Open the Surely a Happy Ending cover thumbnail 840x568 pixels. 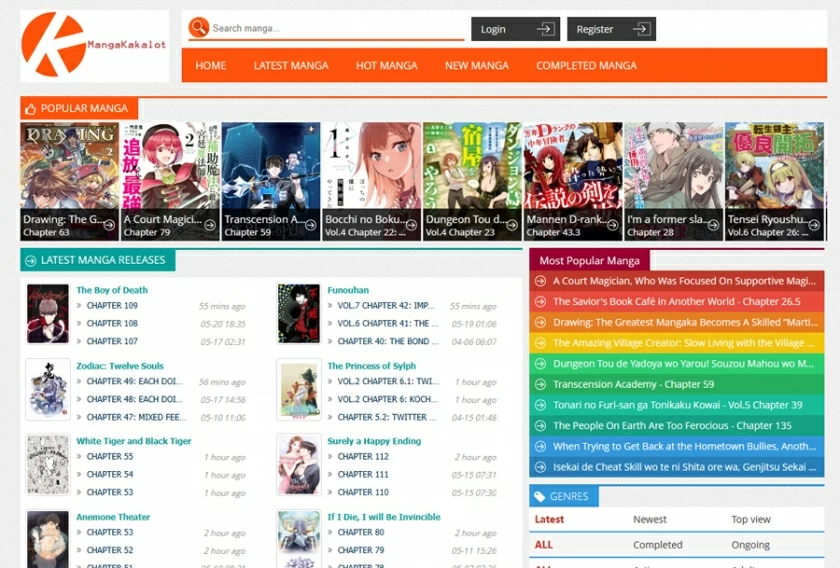tap(299, 465)
